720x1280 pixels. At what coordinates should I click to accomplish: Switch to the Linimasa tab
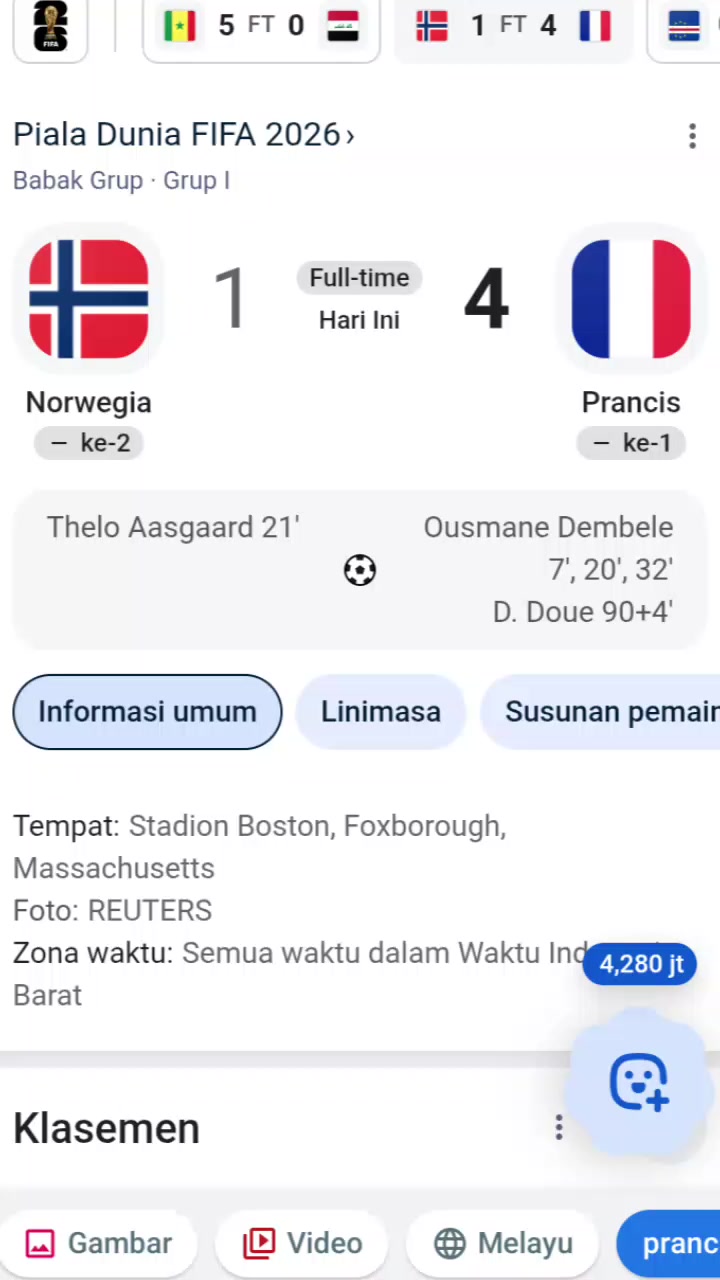381,711
